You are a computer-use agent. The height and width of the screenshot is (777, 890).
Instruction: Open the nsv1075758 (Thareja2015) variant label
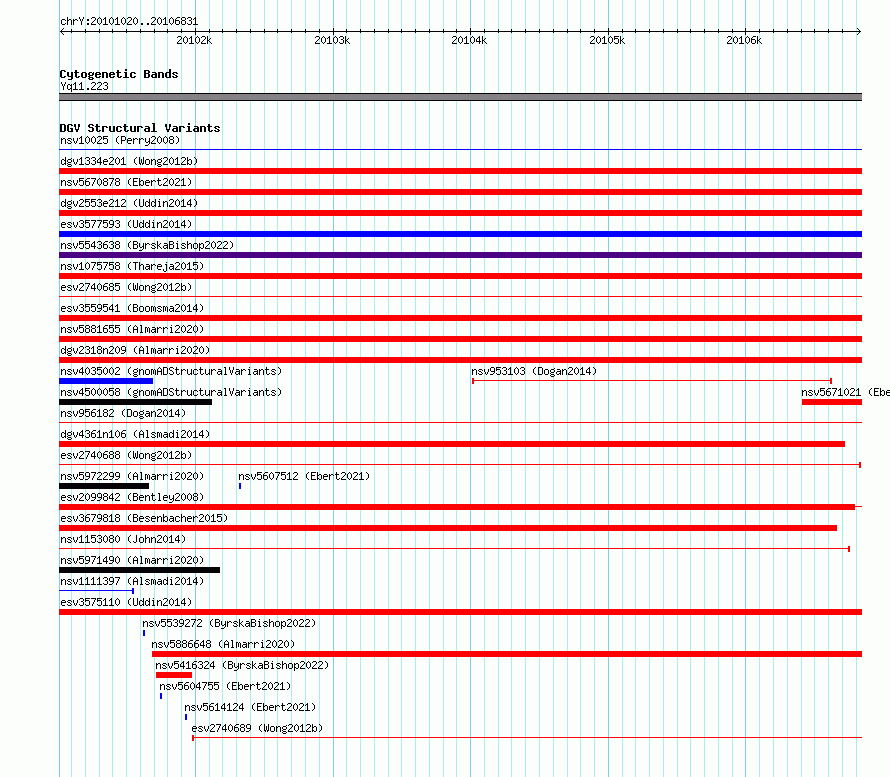point(132,266)
